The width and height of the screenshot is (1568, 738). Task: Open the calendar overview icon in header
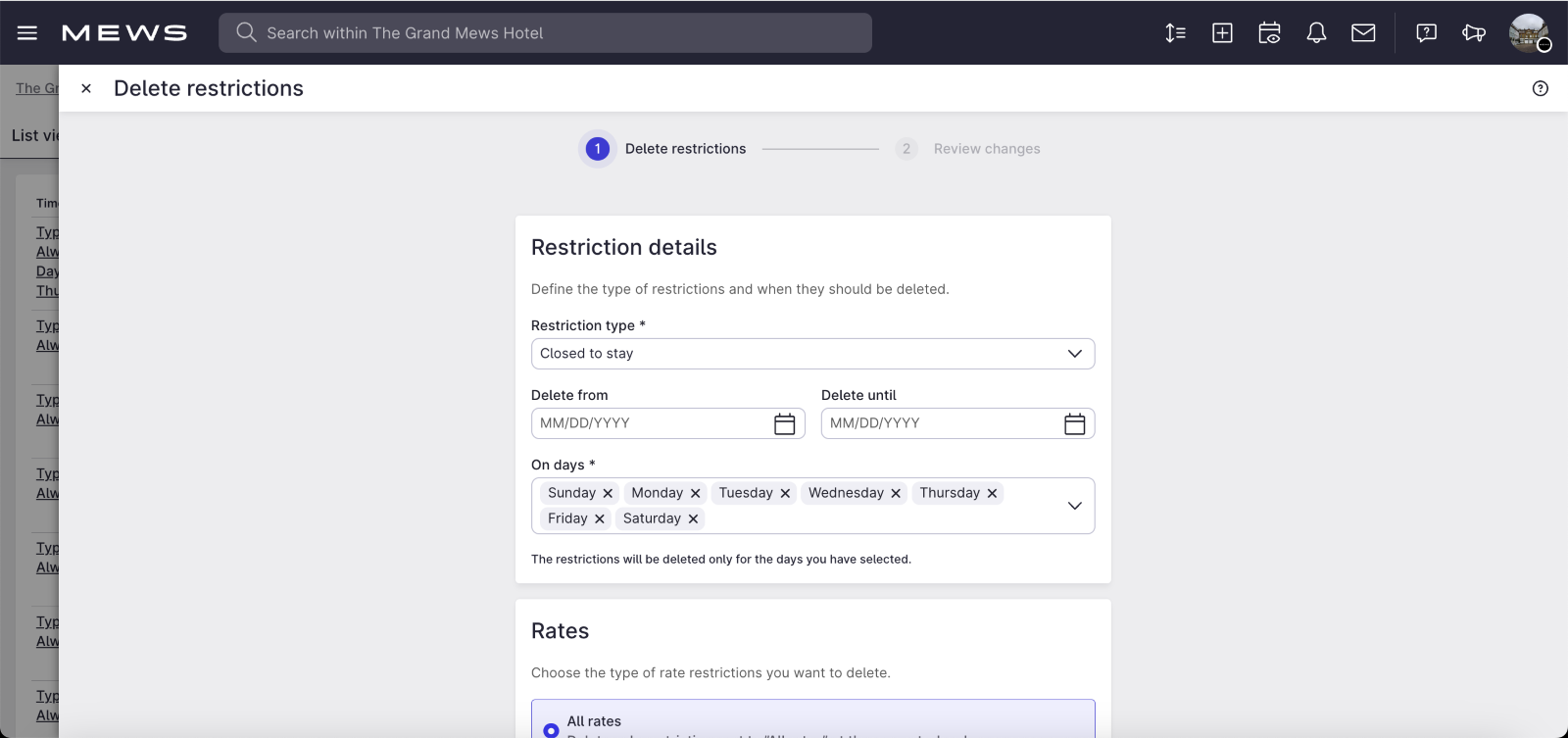[x=1269, y=33]
